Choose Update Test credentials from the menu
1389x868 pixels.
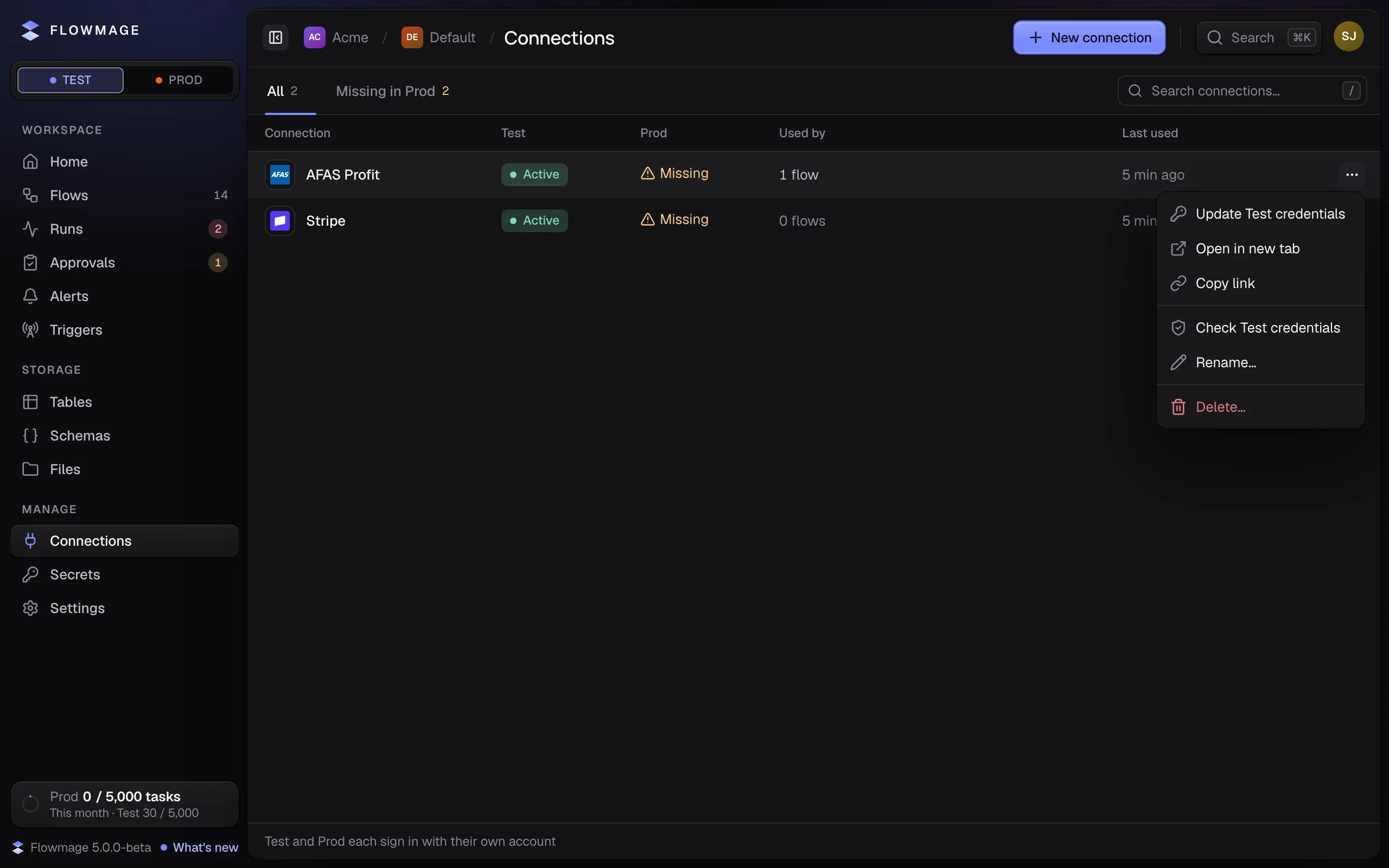coord(1260,214)
